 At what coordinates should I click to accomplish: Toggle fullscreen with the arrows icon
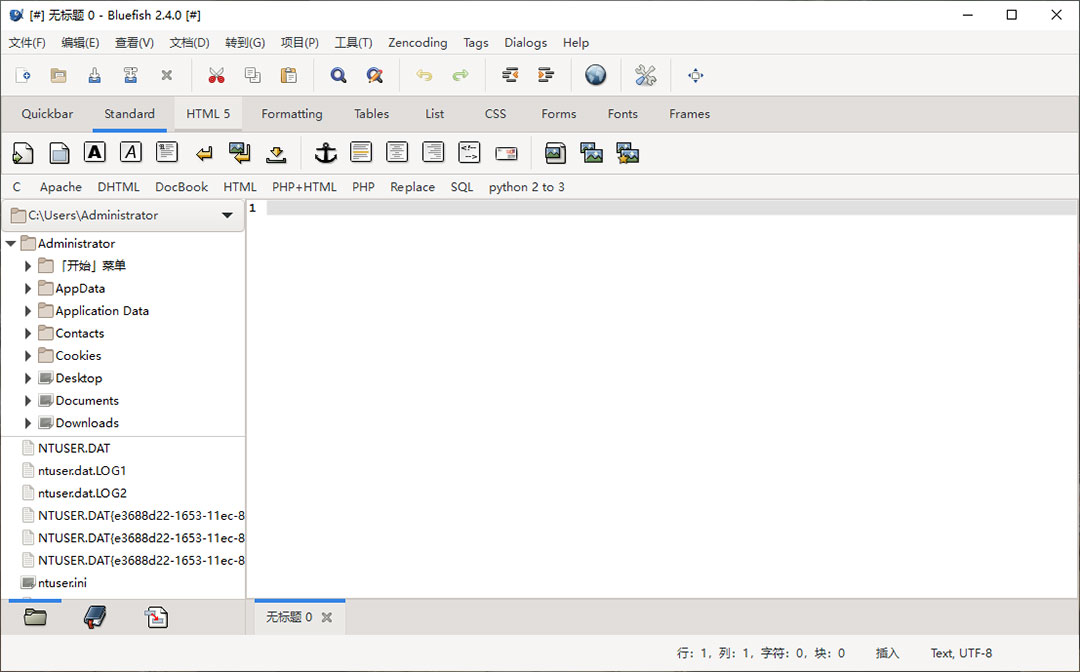point(696,76)
